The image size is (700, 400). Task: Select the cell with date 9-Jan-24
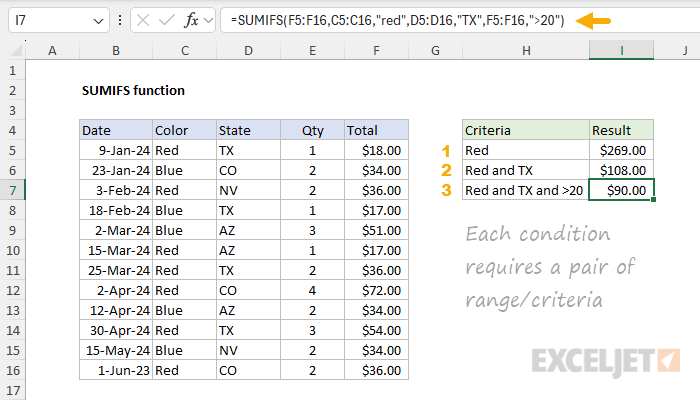[116, 150]
